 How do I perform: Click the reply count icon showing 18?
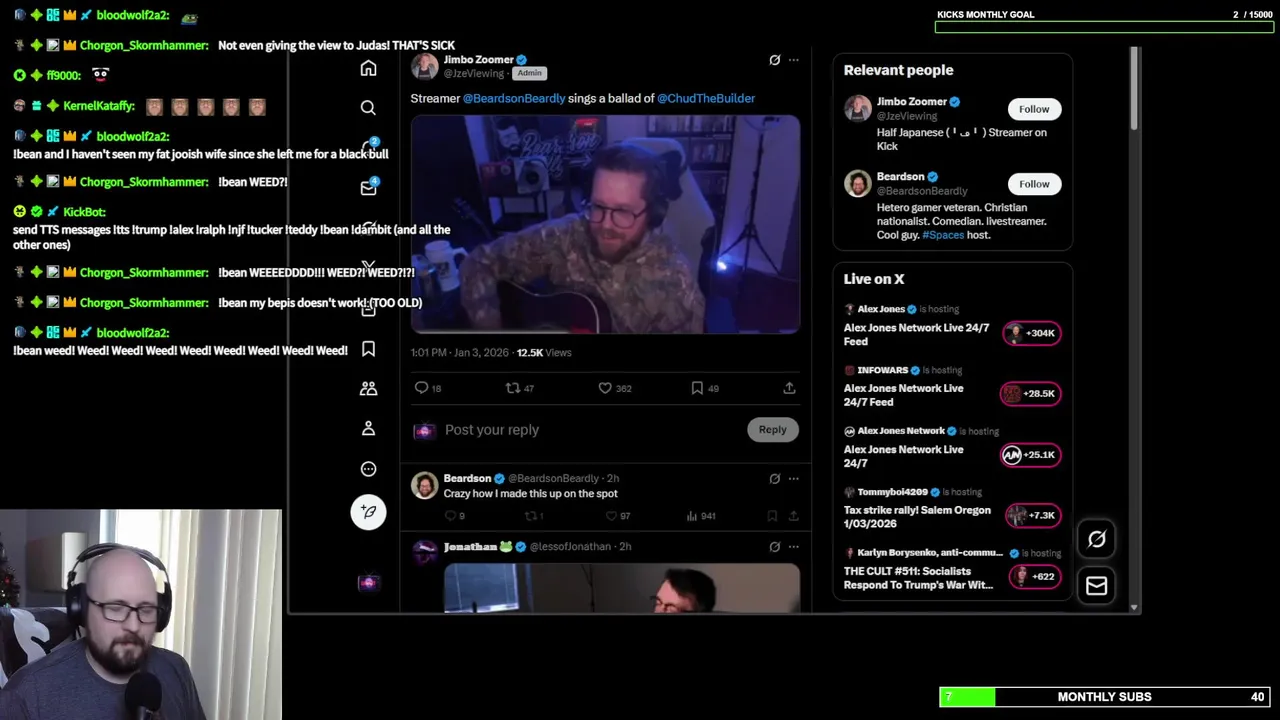point(421,388)
